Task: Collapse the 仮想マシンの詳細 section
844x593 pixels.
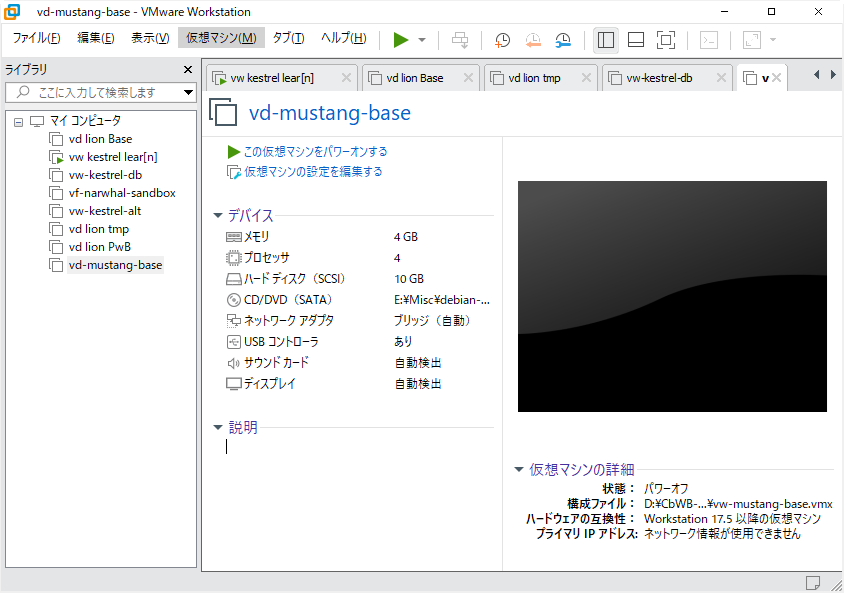Action: click(519, 469)
